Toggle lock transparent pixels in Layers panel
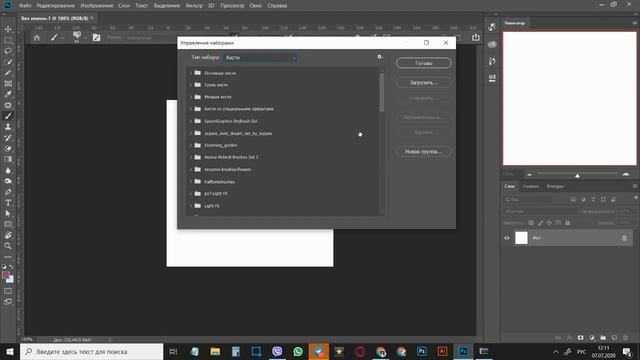The image size is (640, 360). tap(531, 223)
